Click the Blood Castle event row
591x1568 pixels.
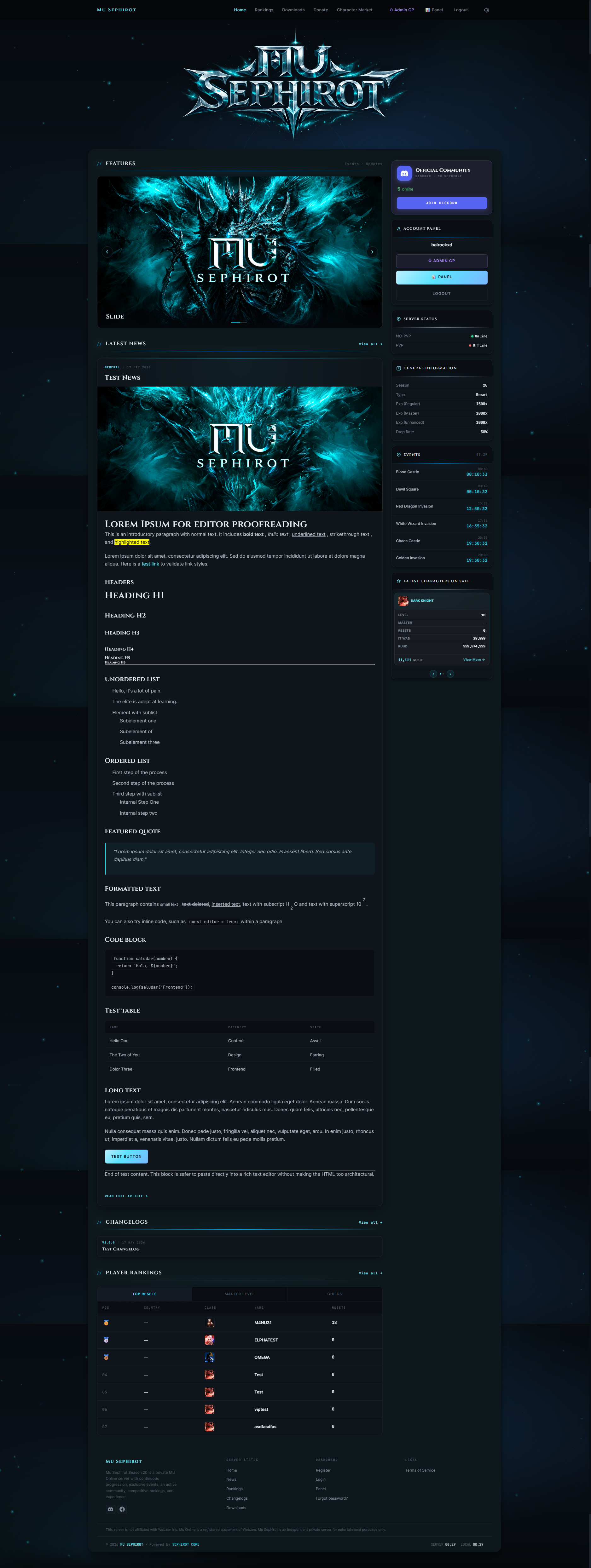[442, 472]
